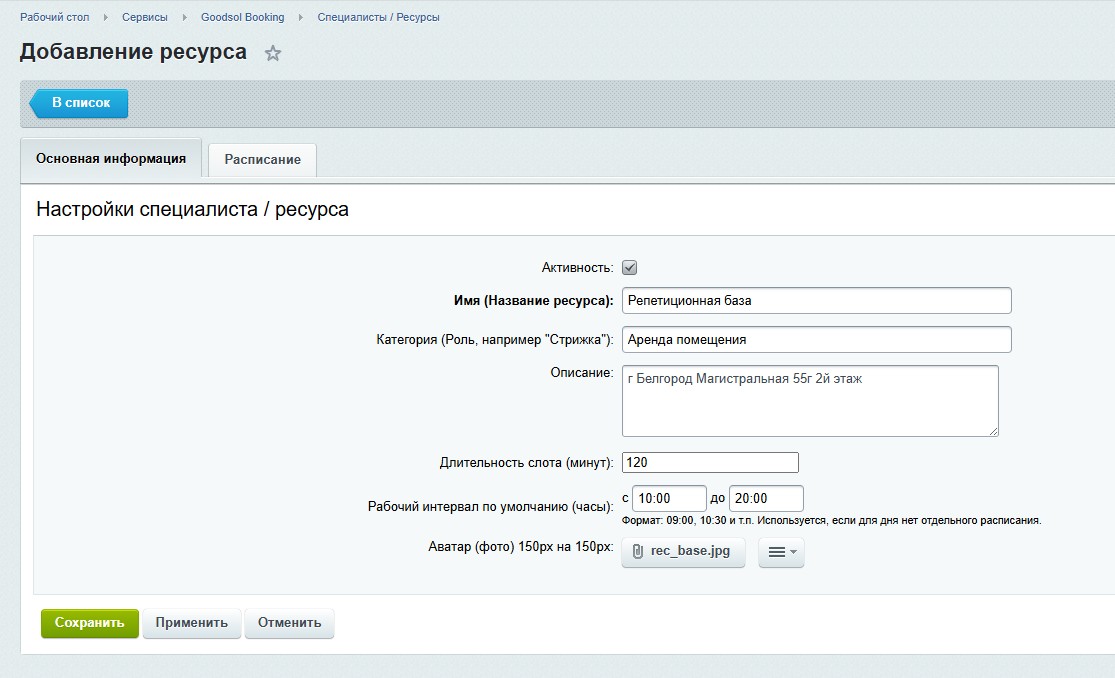Click heading Настройки специалиста / ресурса
Viewport: 1115px width, 678px height.
(x=193, y=209)
